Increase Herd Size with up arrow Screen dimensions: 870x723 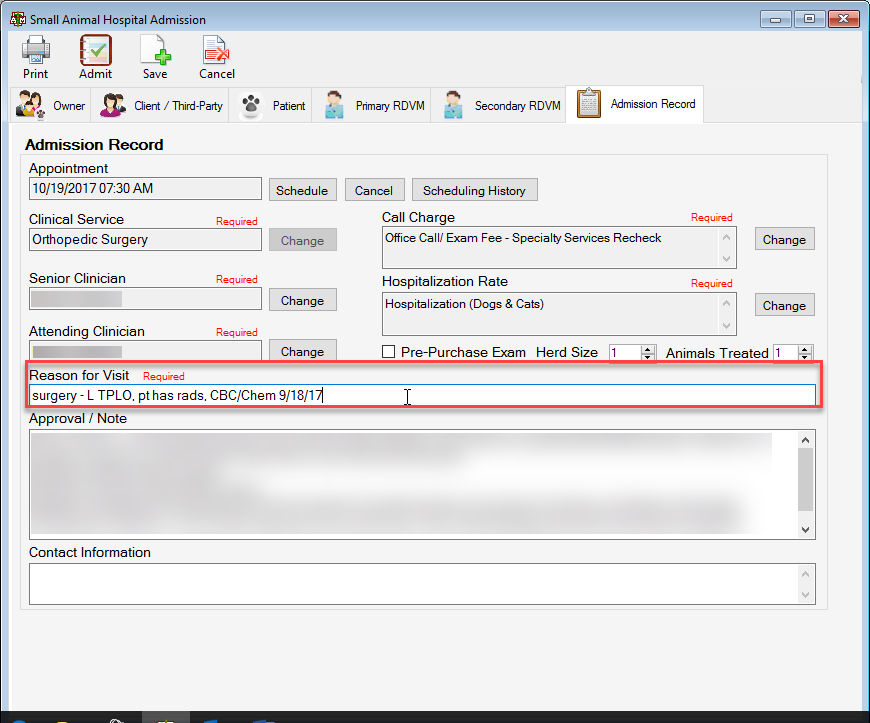click(x=648, y=349)
